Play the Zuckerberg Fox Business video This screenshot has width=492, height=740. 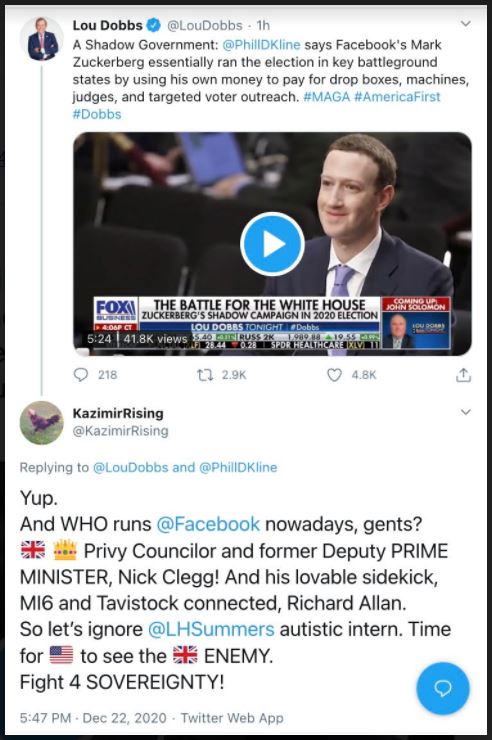point(272,244)
